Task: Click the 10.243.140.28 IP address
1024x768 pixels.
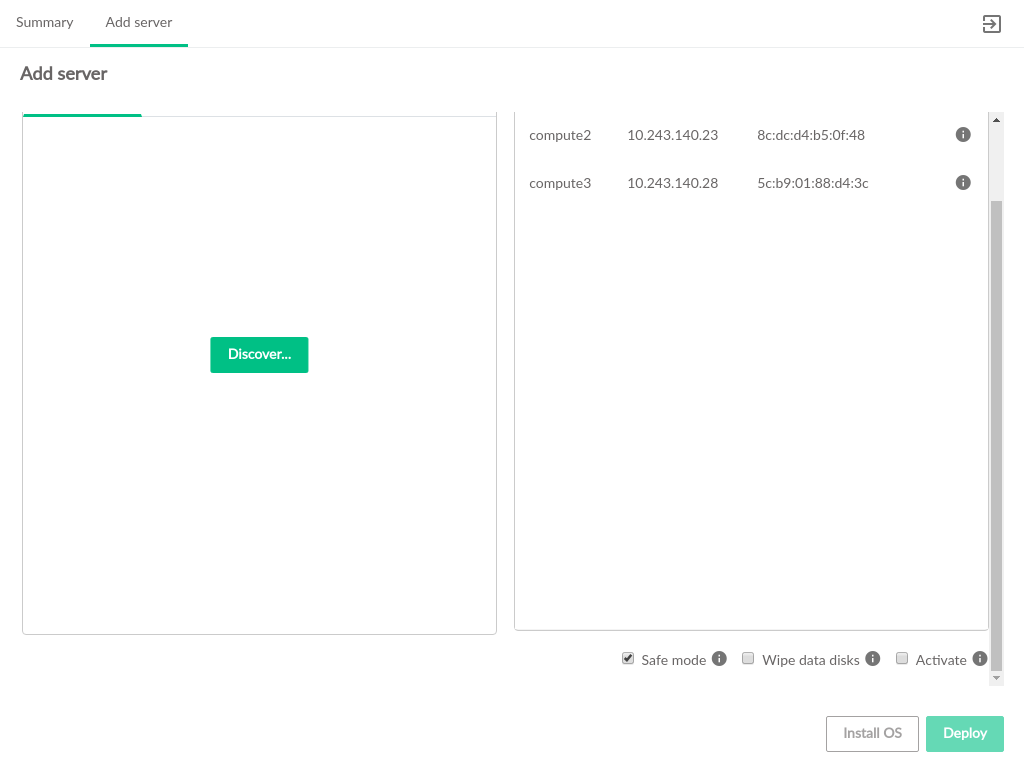Action: 672,183
